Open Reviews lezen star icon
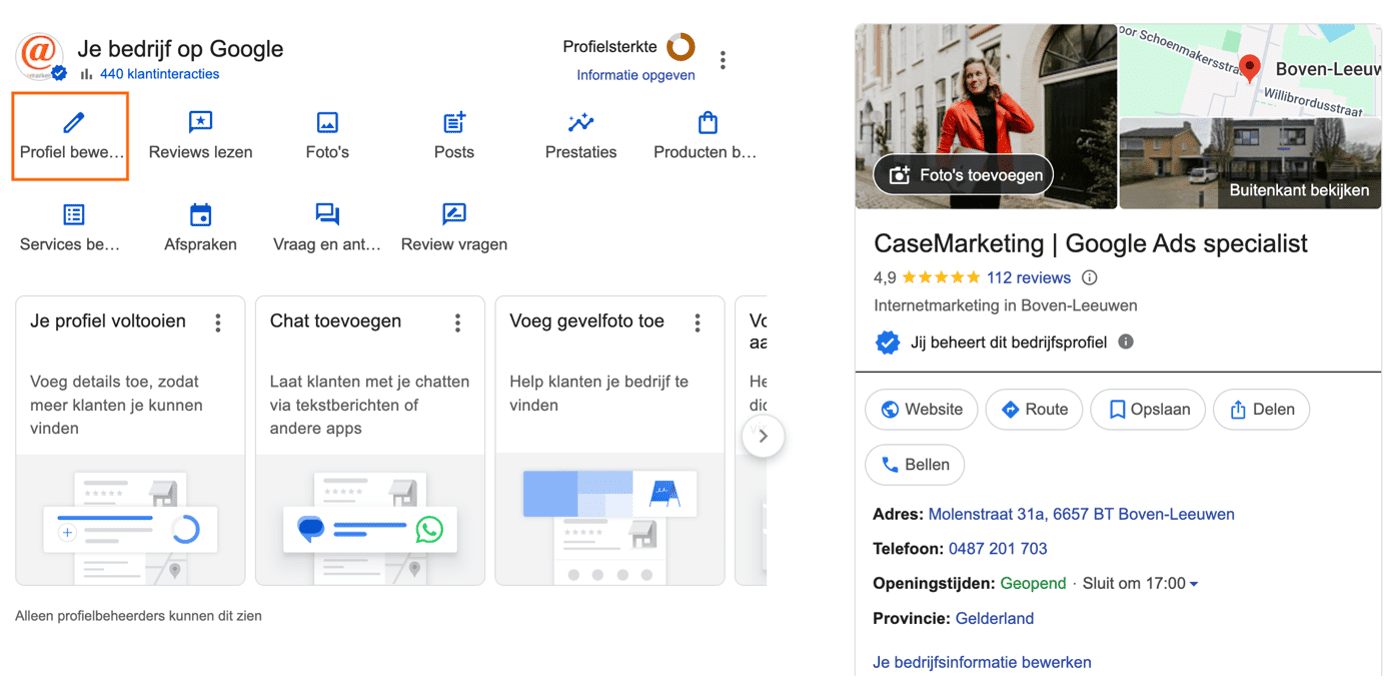The width and height of the screenshot is (1390, 681). [x=201, y=122]
